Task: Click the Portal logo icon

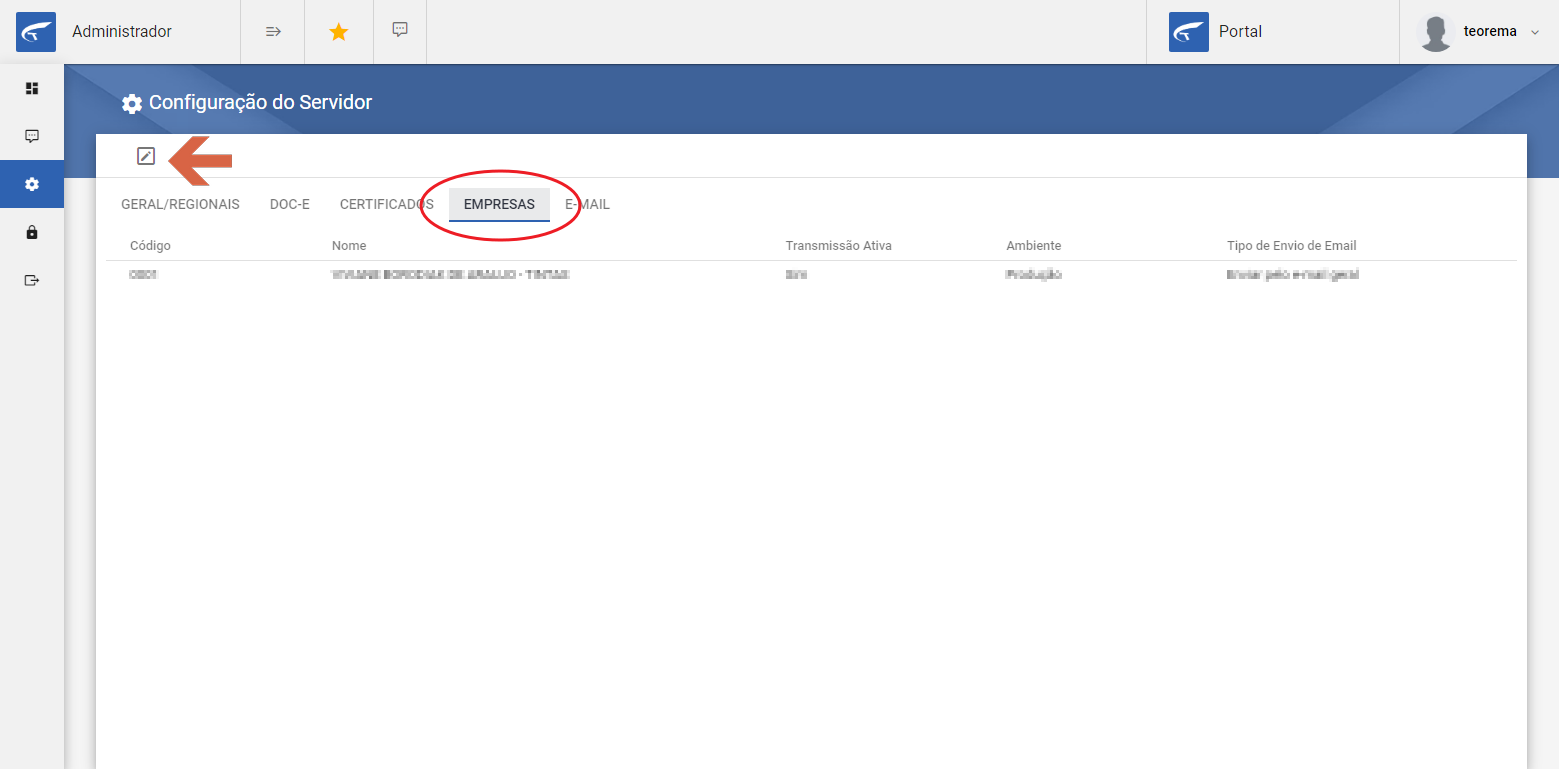Action: point(1189,32)
